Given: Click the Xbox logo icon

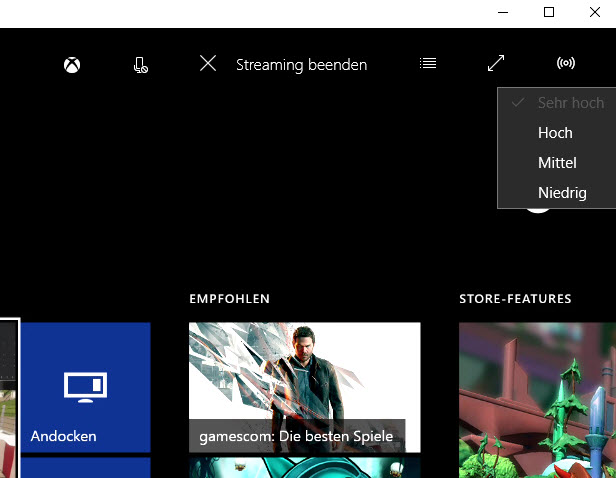Looking at the screenshot, I should [x=72, y=65].
